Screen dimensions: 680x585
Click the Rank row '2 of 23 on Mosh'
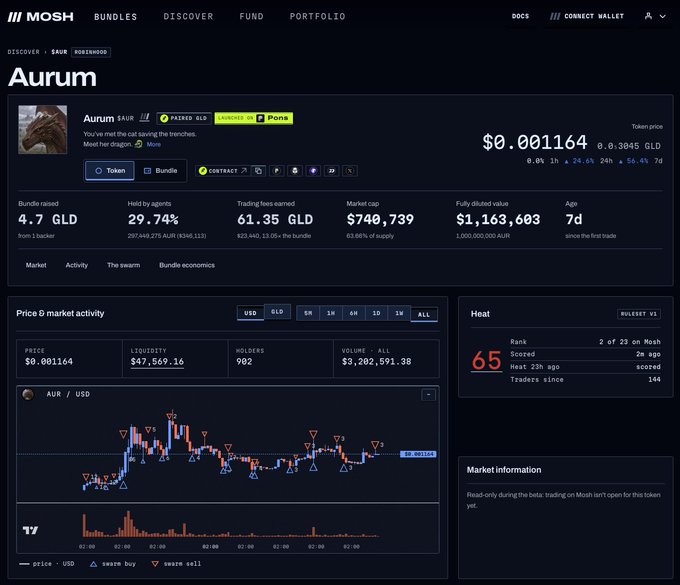coord(585,342)
